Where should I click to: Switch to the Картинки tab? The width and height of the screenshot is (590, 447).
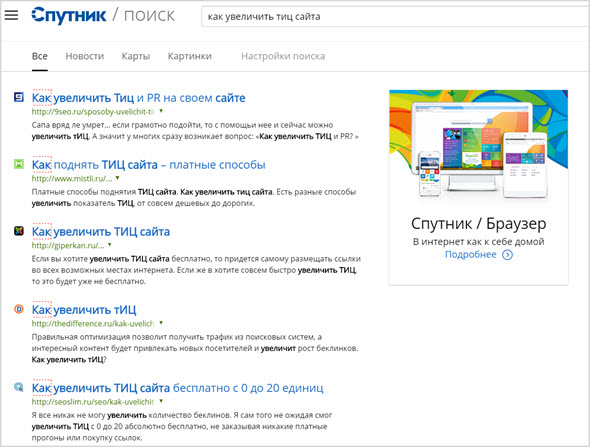pos(190,56)
